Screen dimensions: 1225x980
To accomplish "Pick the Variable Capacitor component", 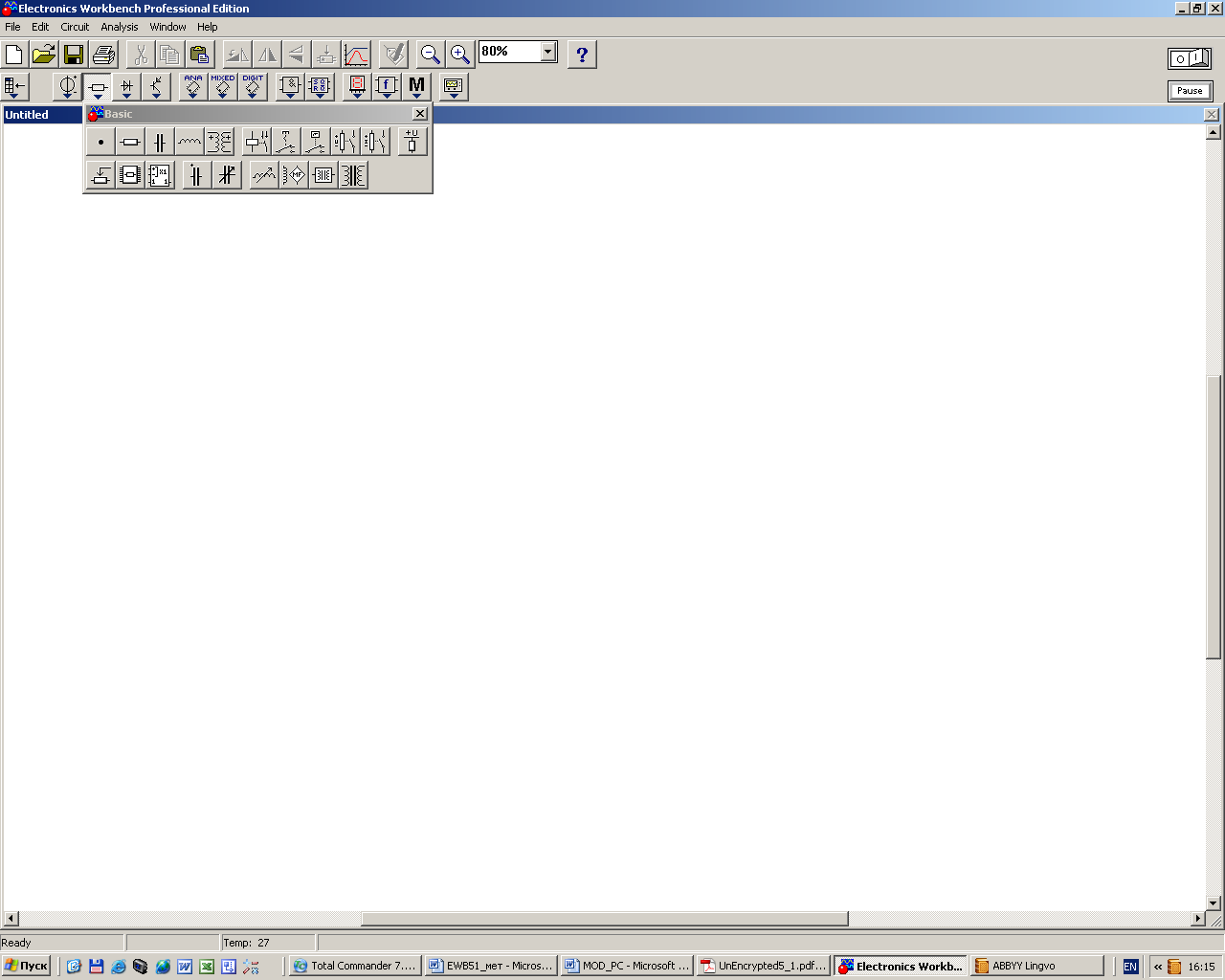I will (x=226, y=175).
